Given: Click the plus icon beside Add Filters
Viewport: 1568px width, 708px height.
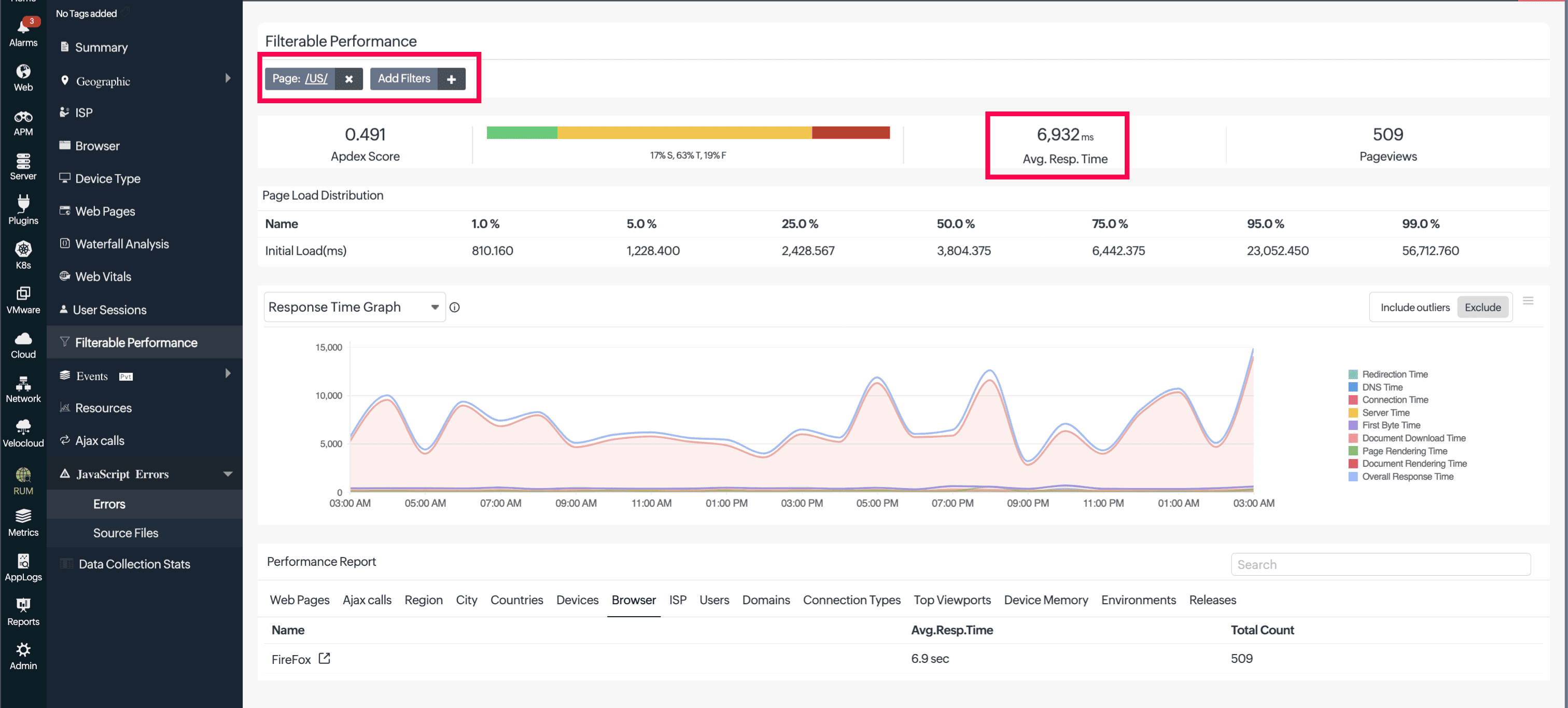Looking at the screenshot, I should 451,79.
